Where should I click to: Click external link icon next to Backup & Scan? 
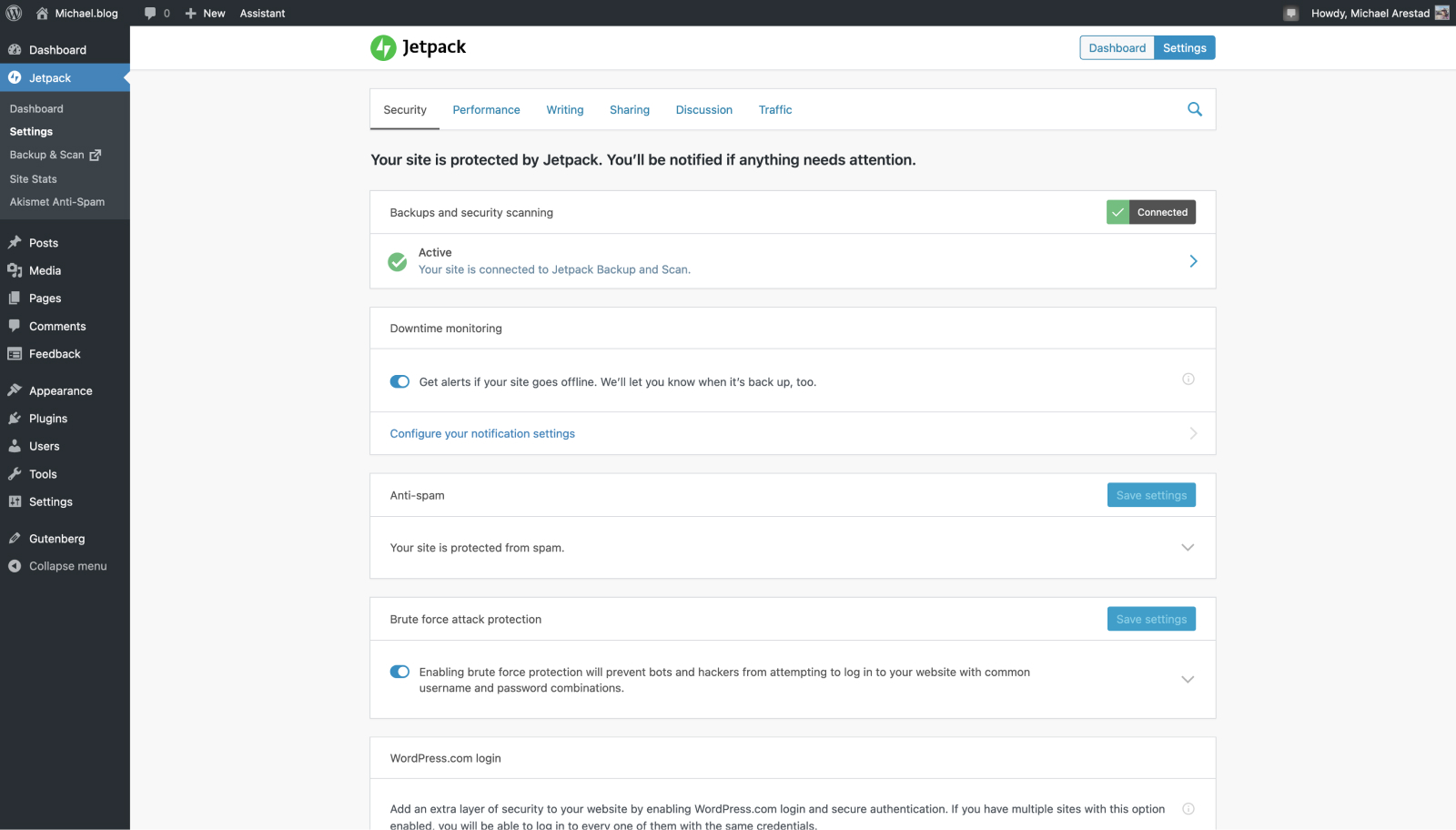click(96, 156)
